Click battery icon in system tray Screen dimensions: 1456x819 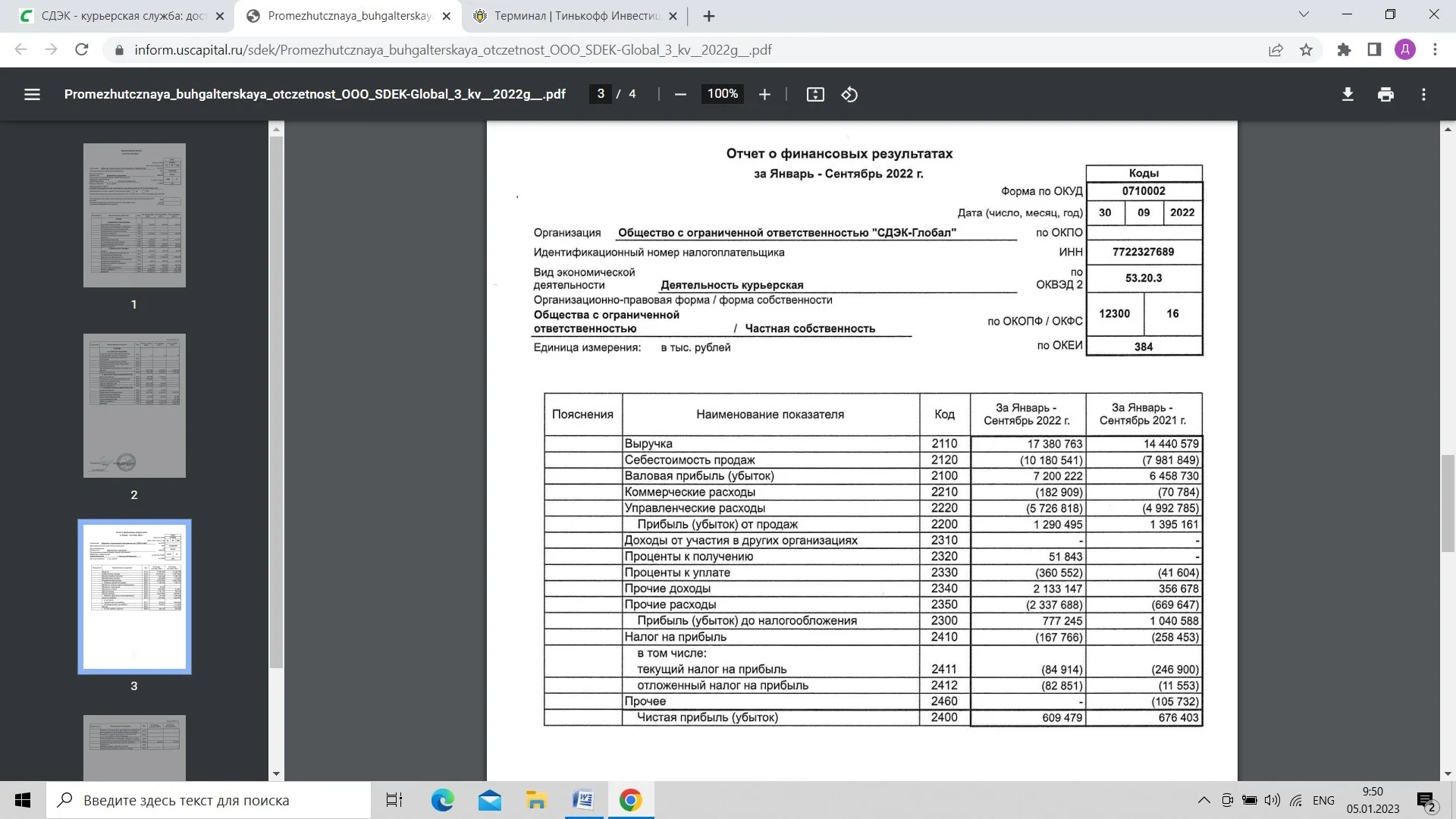tap(1250, 800)
